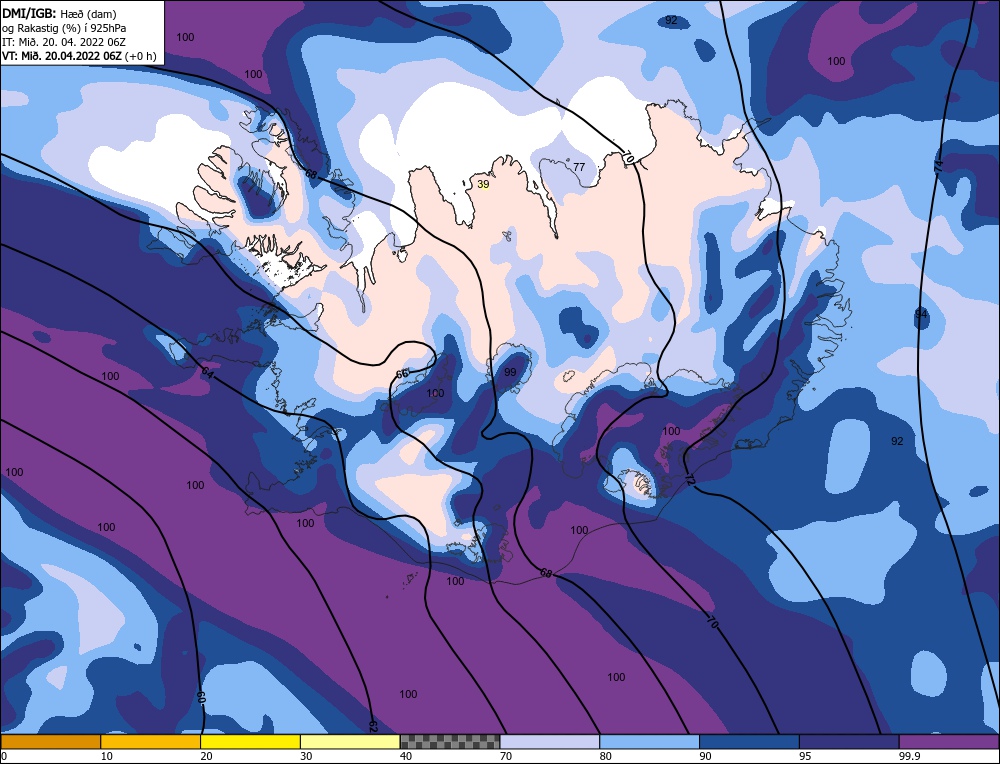1000x764 pixels.
Task: Choose the pale yellow 30–40 legend swatch
Action: 350,741
